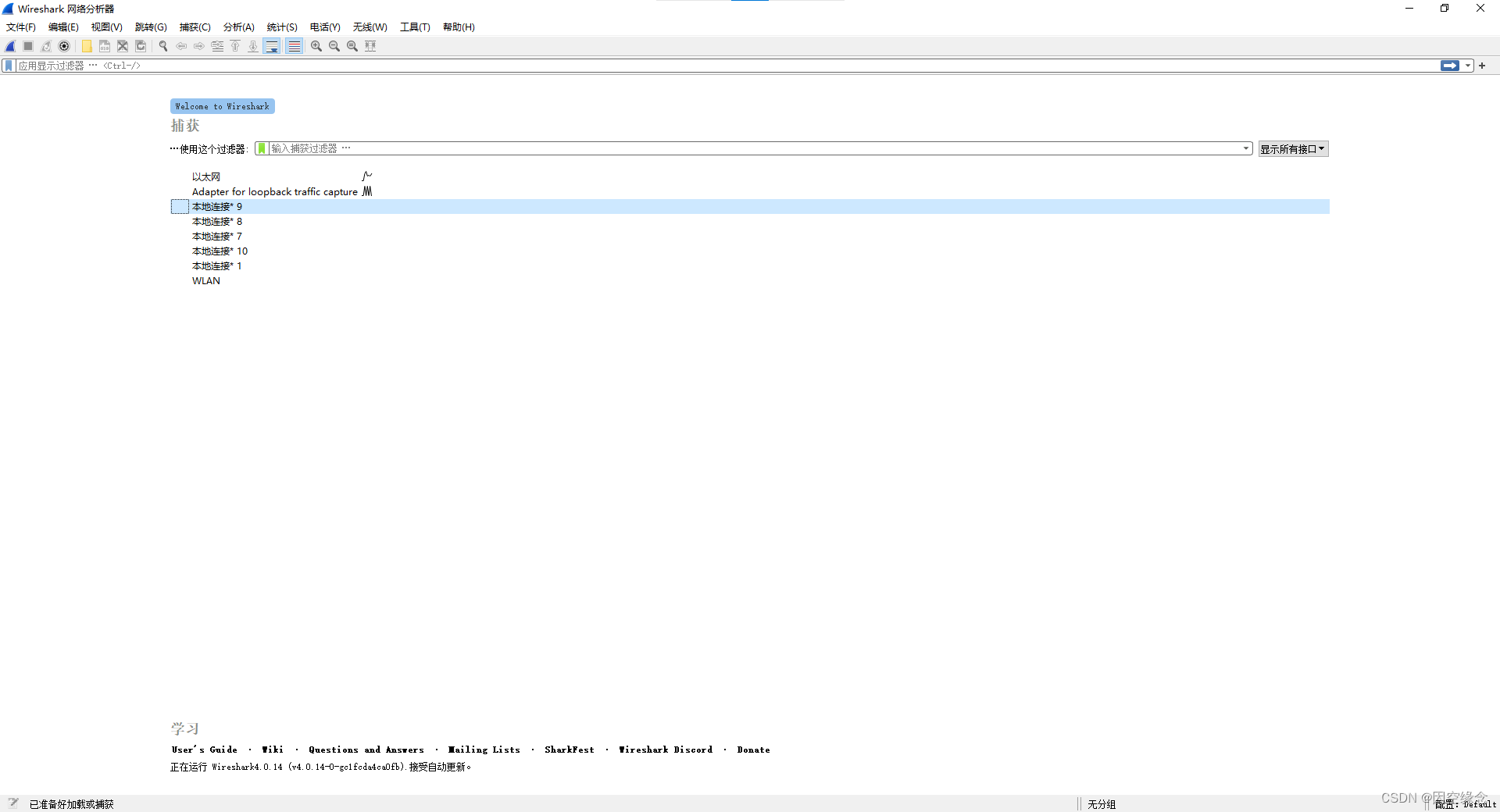Screen dimensions: 1500x812
Task: Click the zoom out magnifier icon
Action: 334,46
